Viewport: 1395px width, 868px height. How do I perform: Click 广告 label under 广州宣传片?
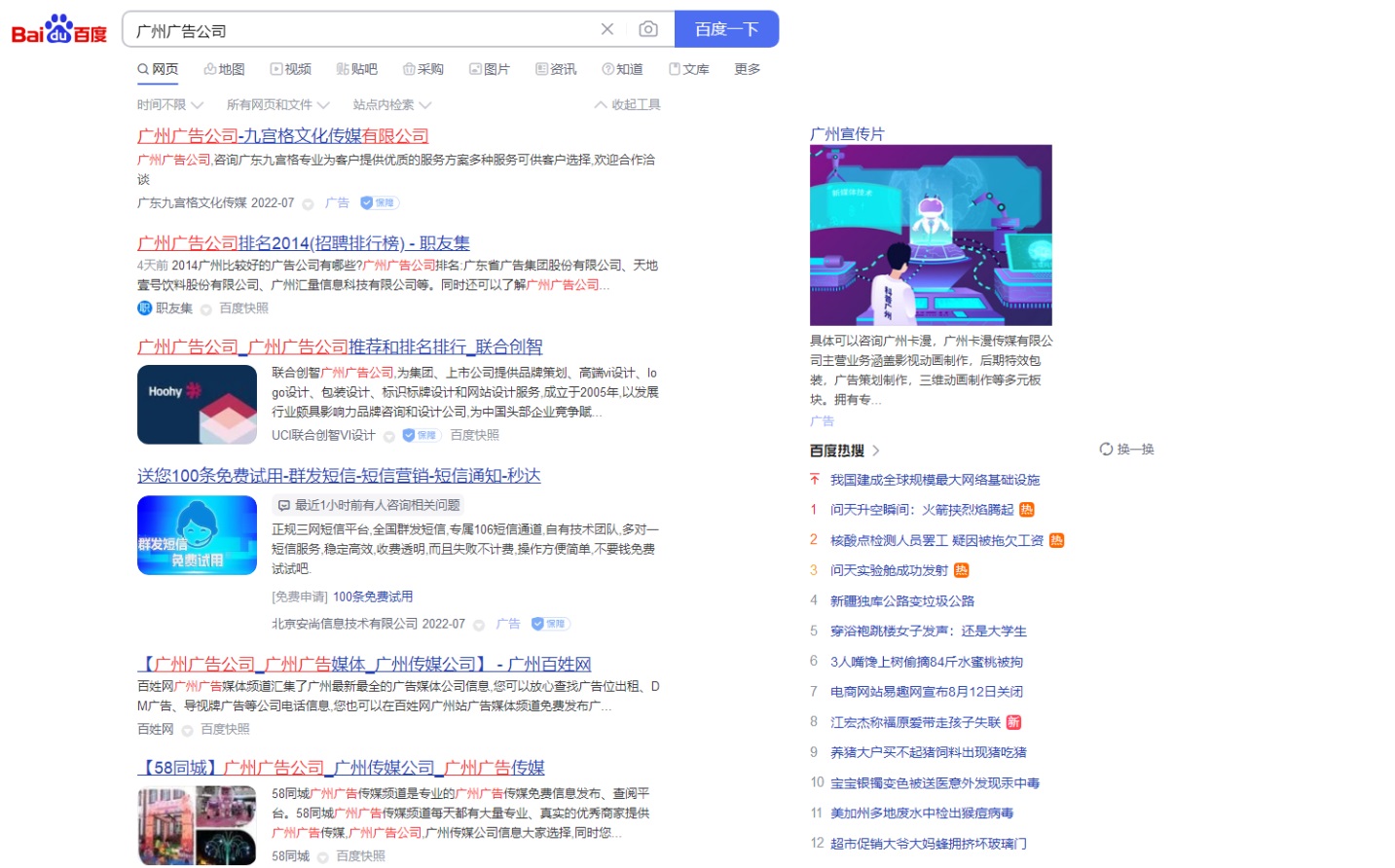click(x=822, y=421)
